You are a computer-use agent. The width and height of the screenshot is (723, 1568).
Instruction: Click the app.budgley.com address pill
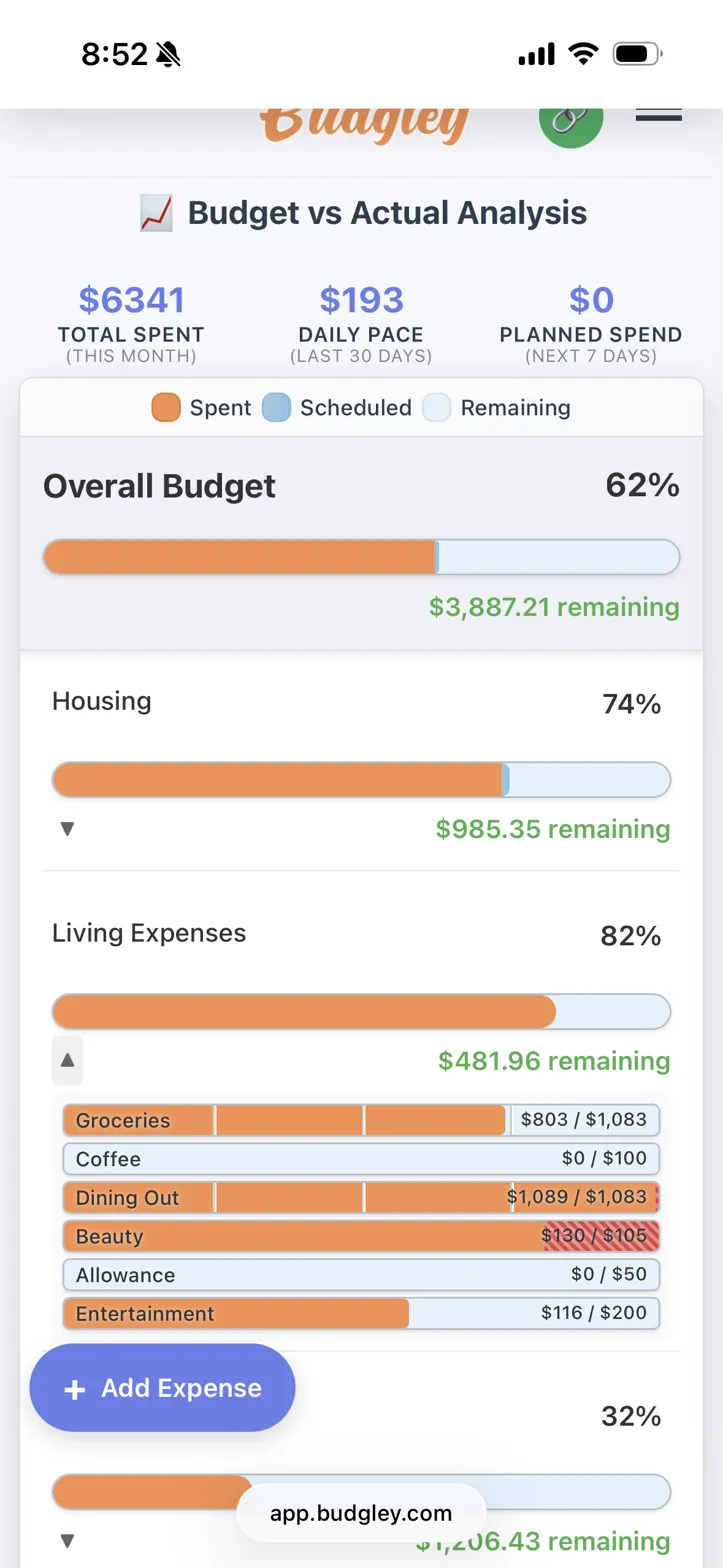[x=361, y=1513]
